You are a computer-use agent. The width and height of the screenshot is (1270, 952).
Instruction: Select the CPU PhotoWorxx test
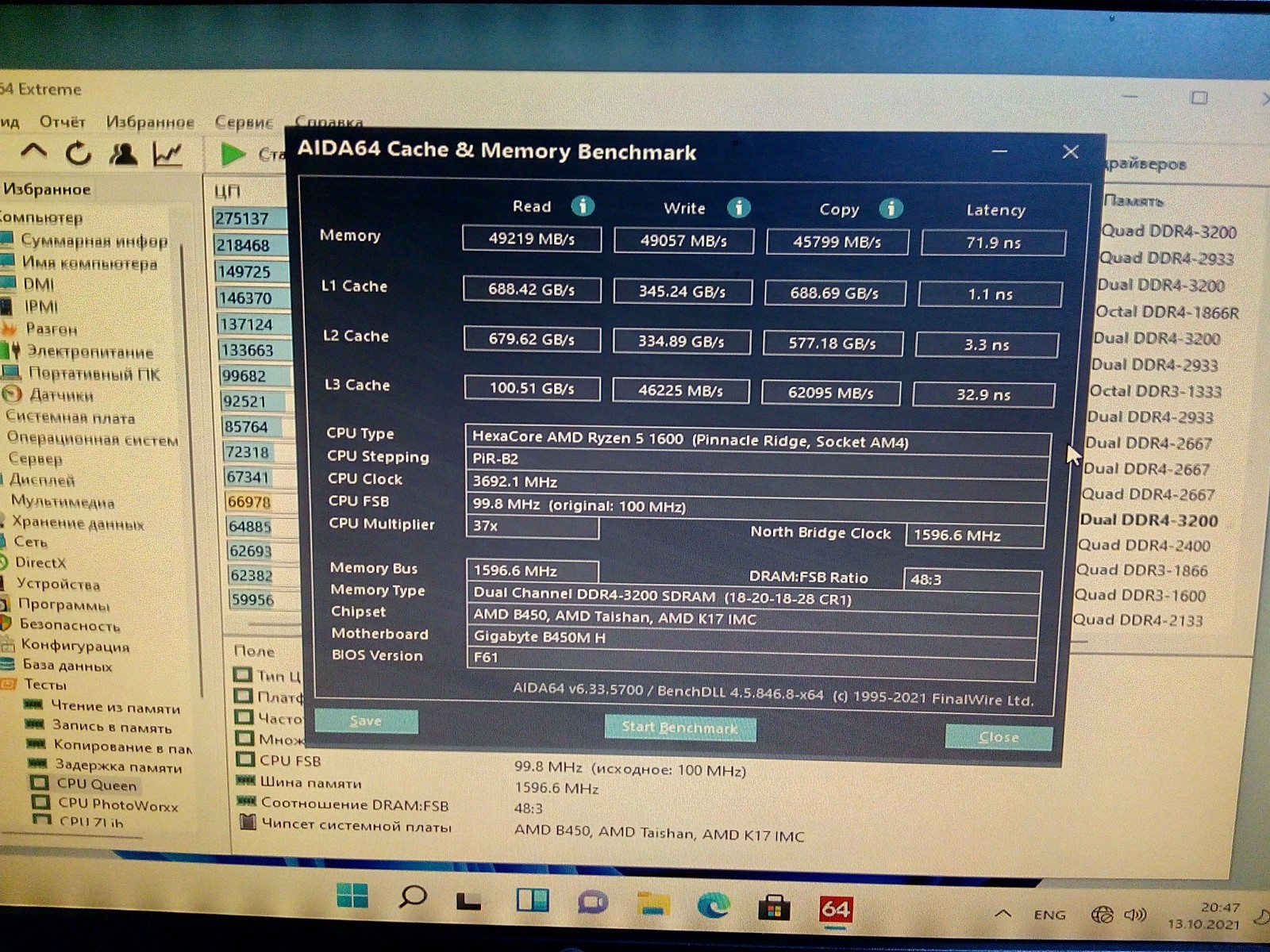pyautogui.click(x=118, y=805)
